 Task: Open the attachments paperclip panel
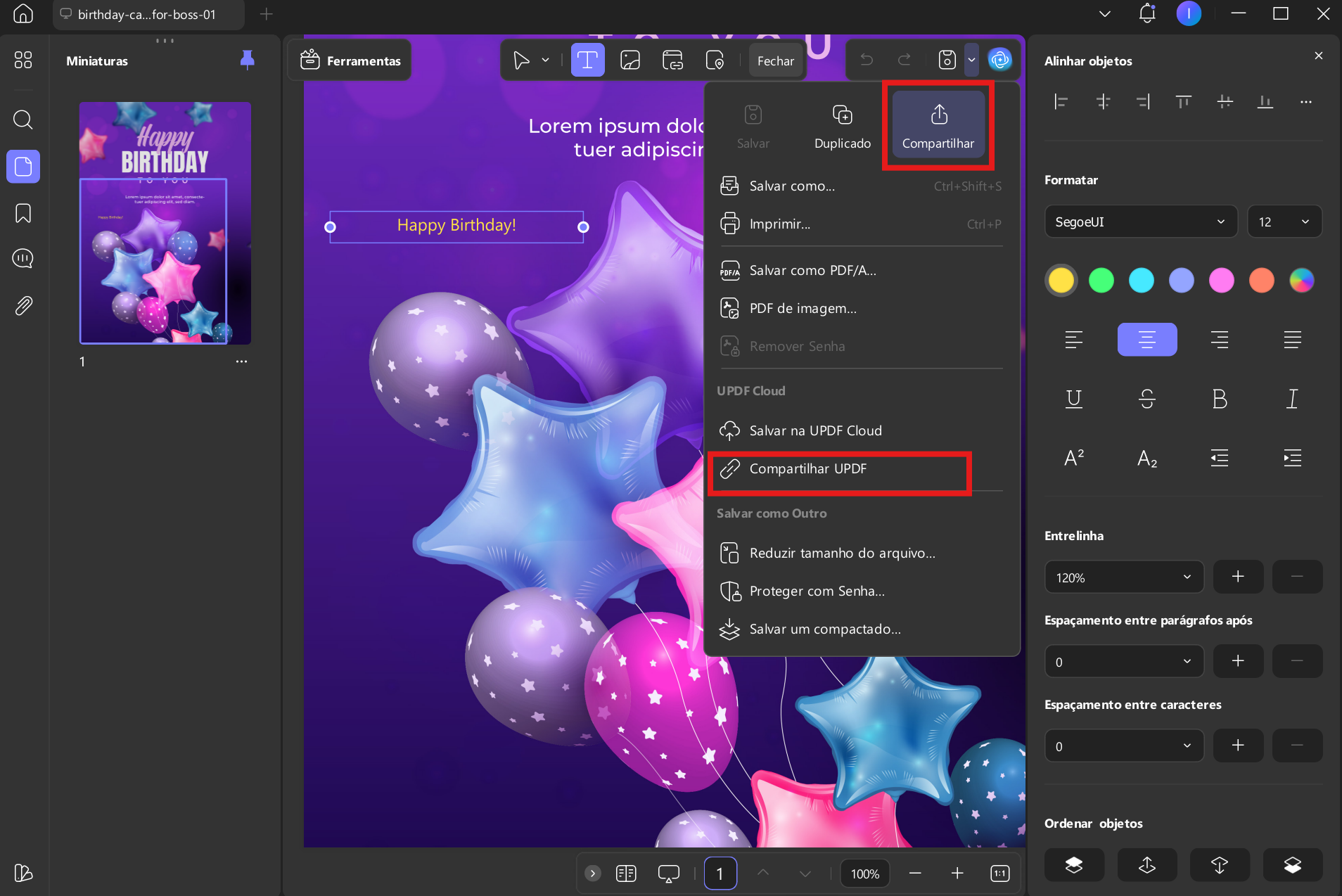click(23, 306)
